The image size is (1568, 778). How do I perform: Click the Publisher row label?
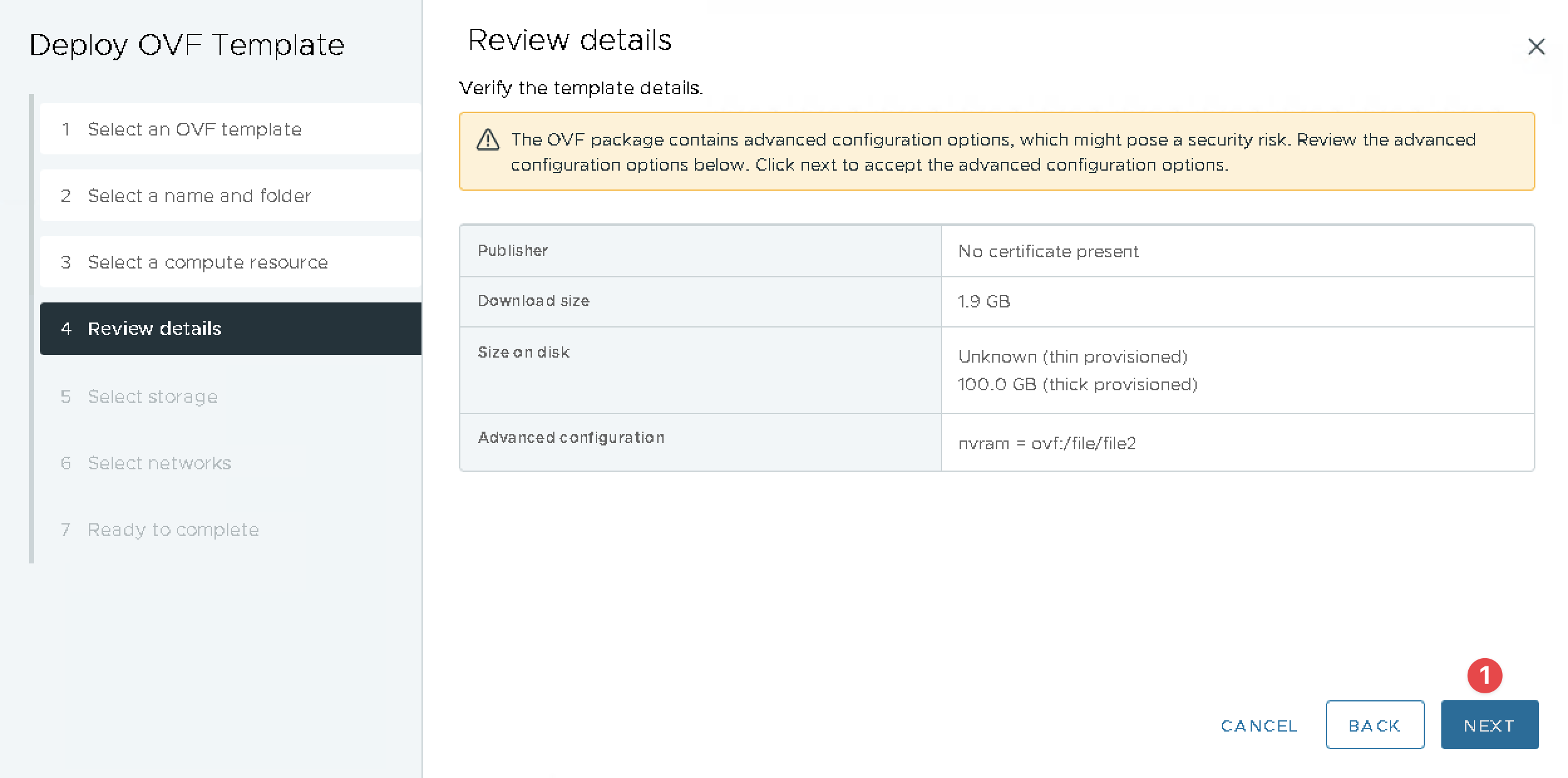pos(512,250)
